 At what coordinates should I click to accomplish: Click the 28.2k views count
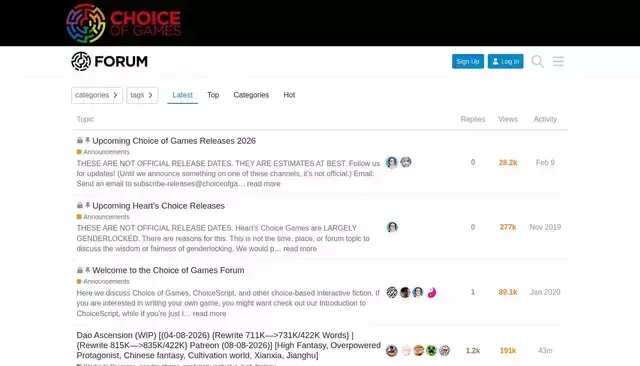(x=508, y=162)
